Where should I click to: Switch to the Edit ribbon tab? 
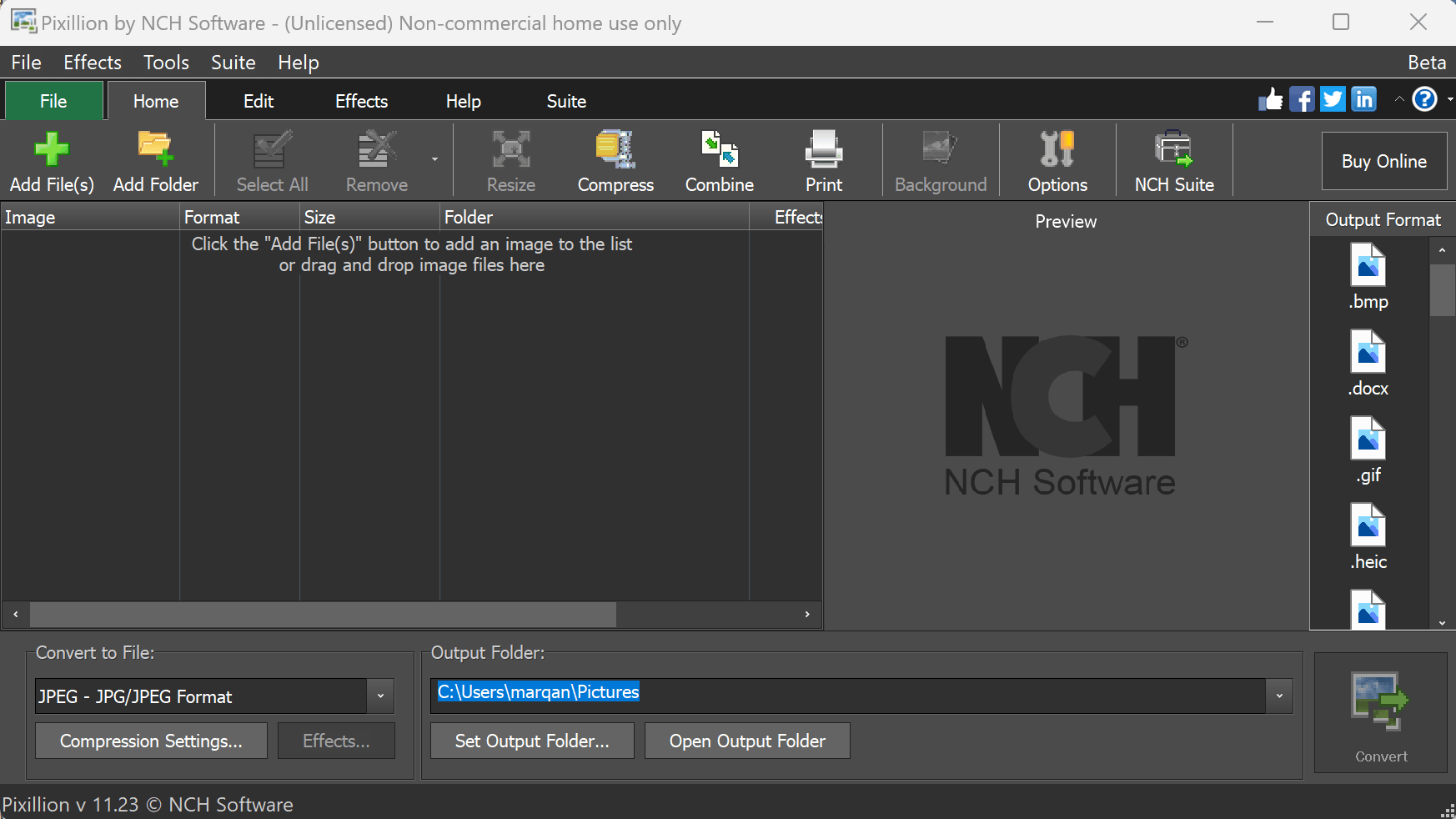[x=259, y=101]
